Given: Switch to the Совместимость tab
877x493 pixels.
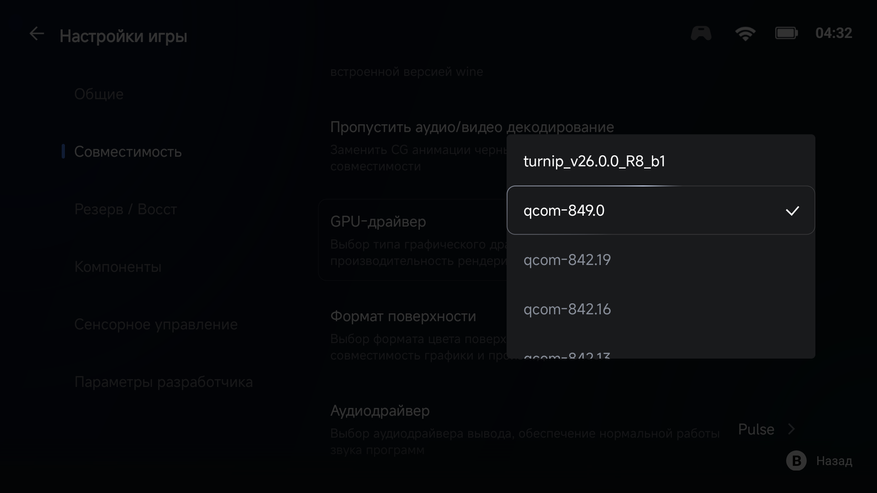Looking at the screenshot, I should tap(128, 152).
